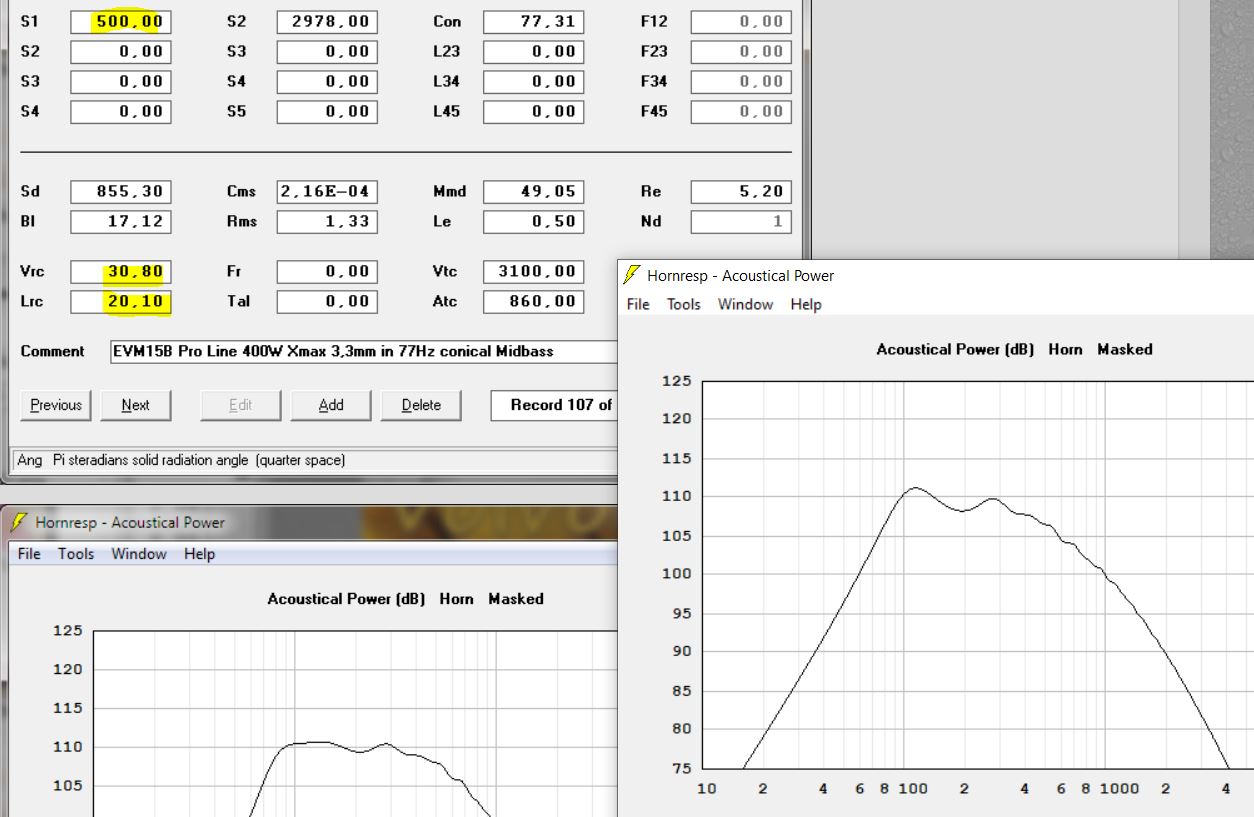The width and height of the screenshot is (1254, 817).
Task: Select the S5 input field
Action: tap(327, 112)
